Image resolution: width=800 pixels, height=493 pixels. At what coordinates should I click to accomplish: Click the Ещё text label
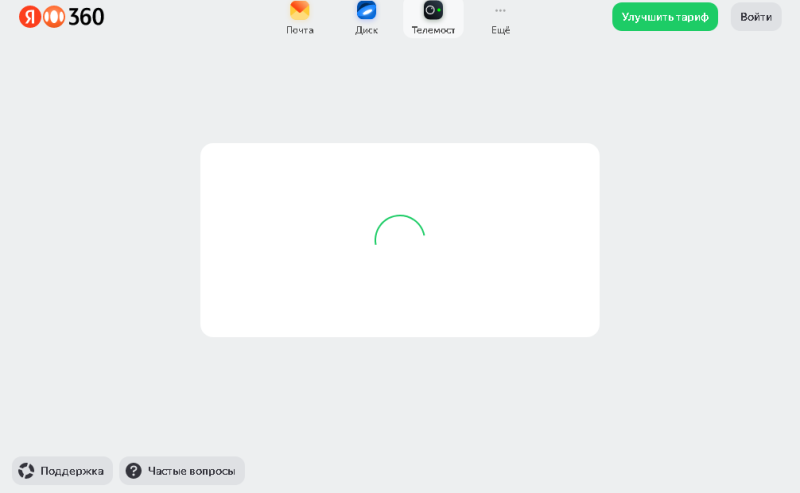(x=500, y=30)
